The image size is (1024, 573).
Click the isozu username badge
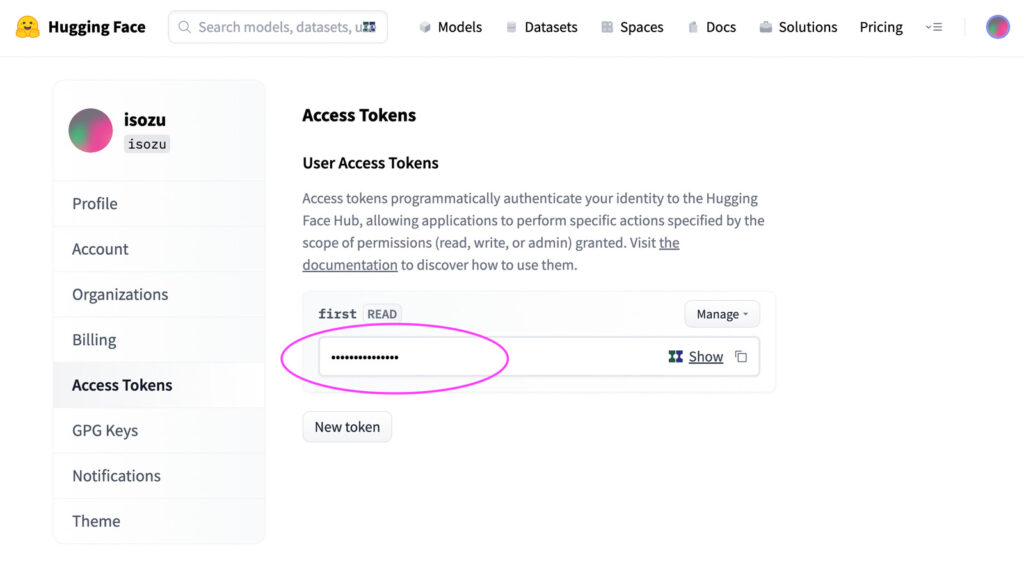click(x=147, y=144)
